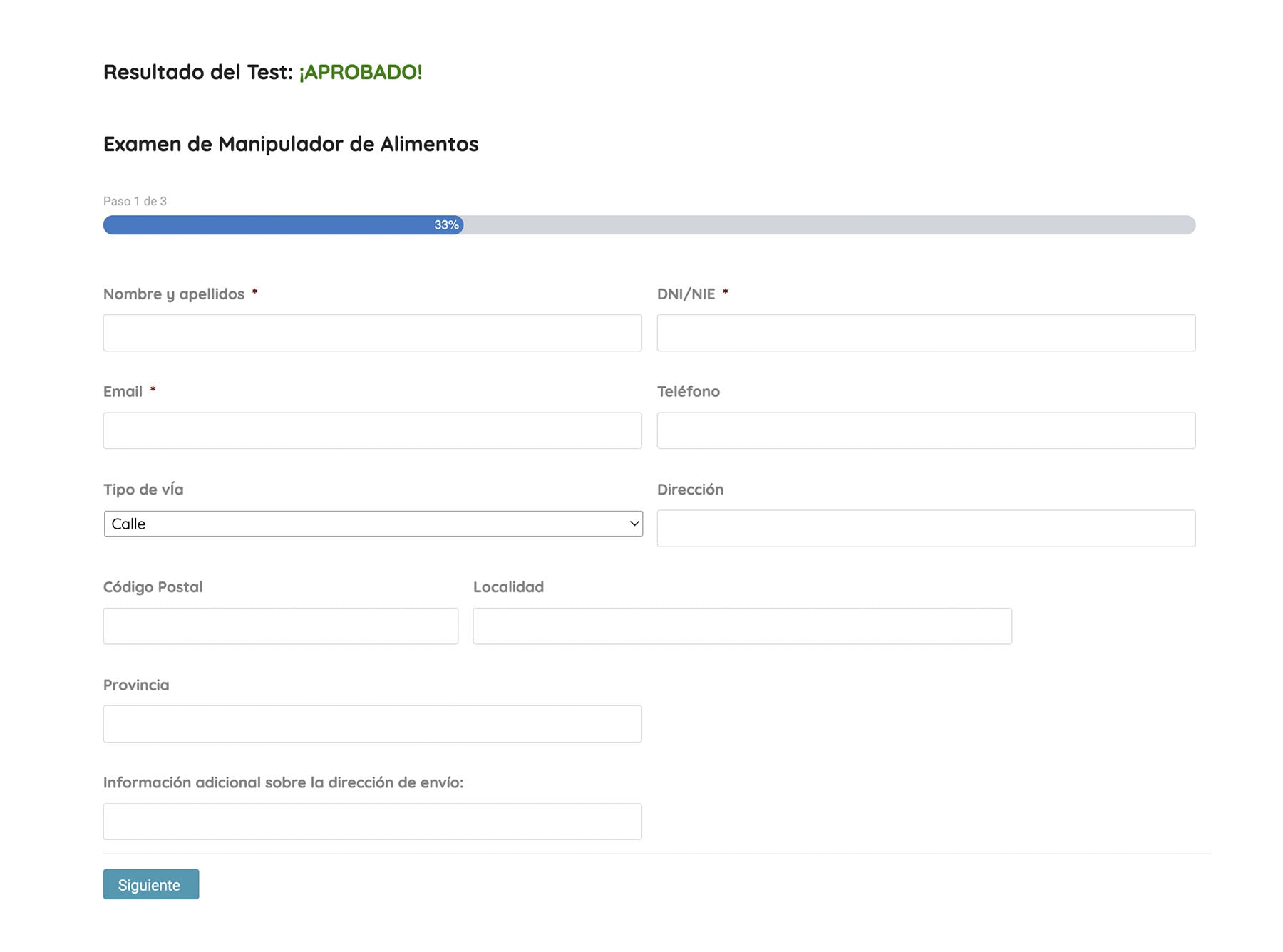The width and height of the screenshot is (1283, 952).
Task: Focus the Teléfono input box
Action: click(926, 430)
